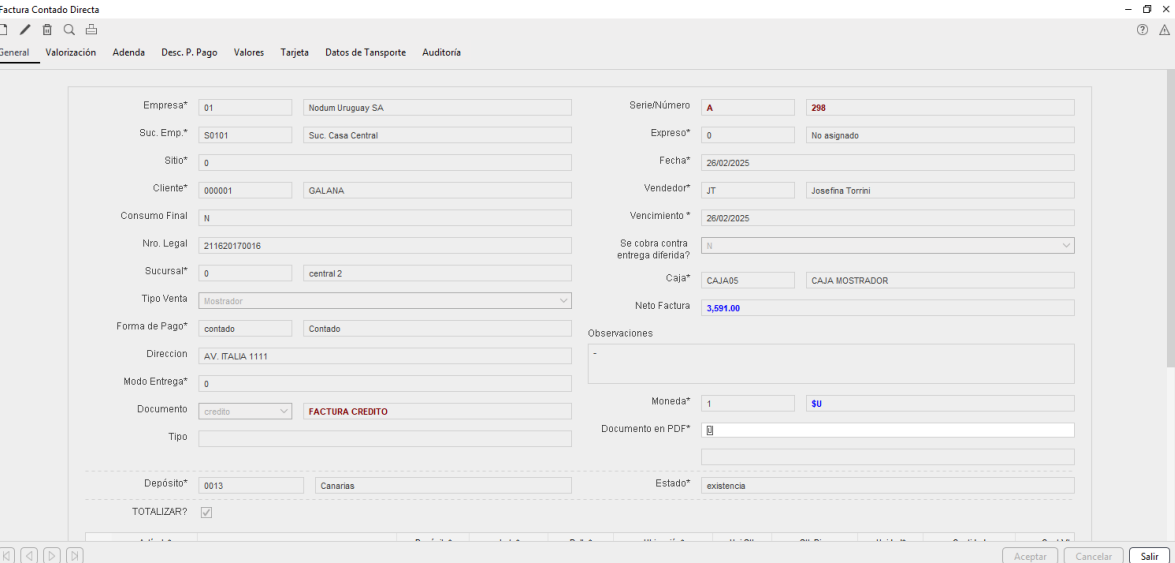Go to the next record arrow
The width and height of the screenshot is (1175, 563).
(x=52, y=555)
